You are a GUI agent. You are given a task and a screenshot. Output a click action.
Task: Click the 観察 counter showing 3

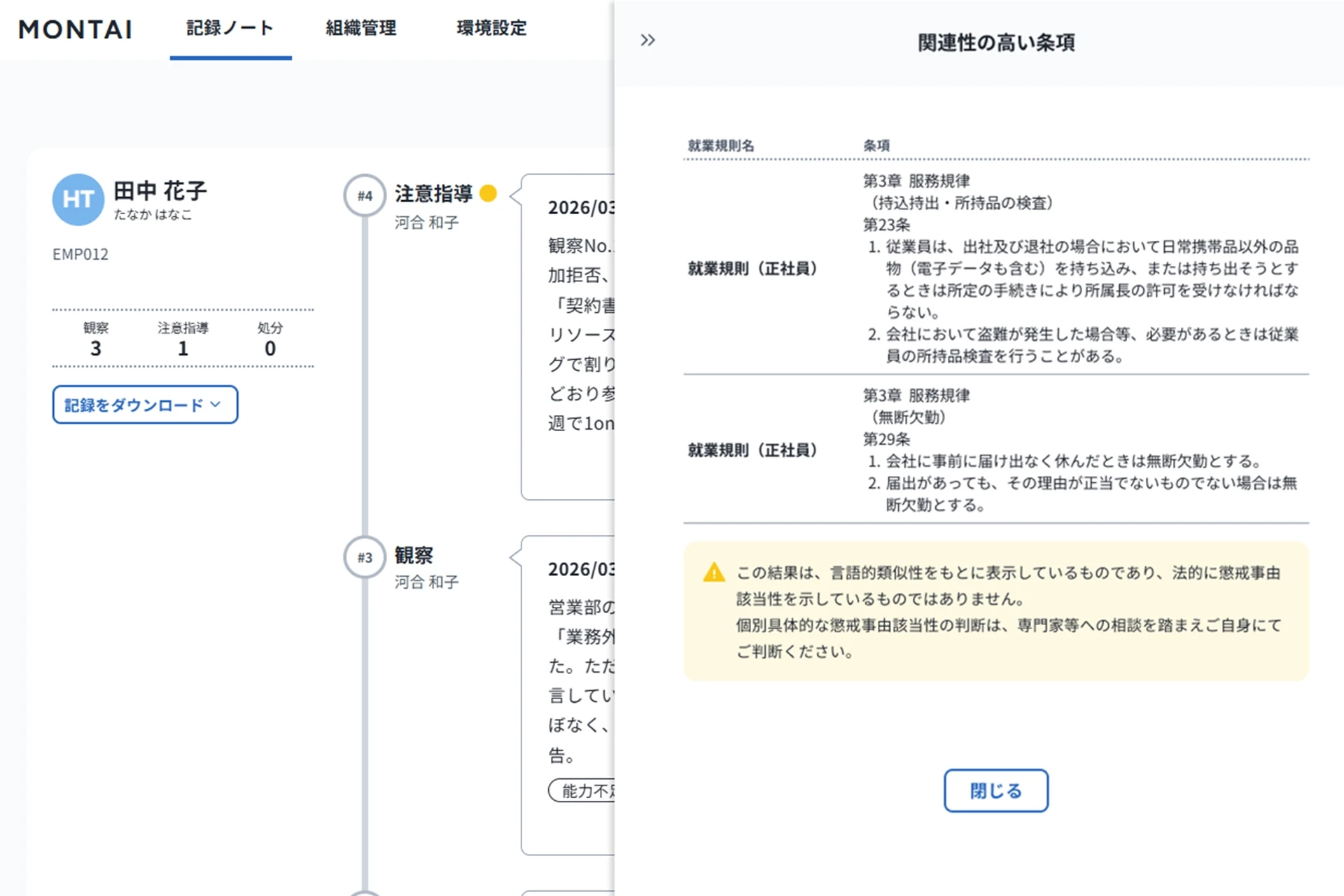(96, 348)
